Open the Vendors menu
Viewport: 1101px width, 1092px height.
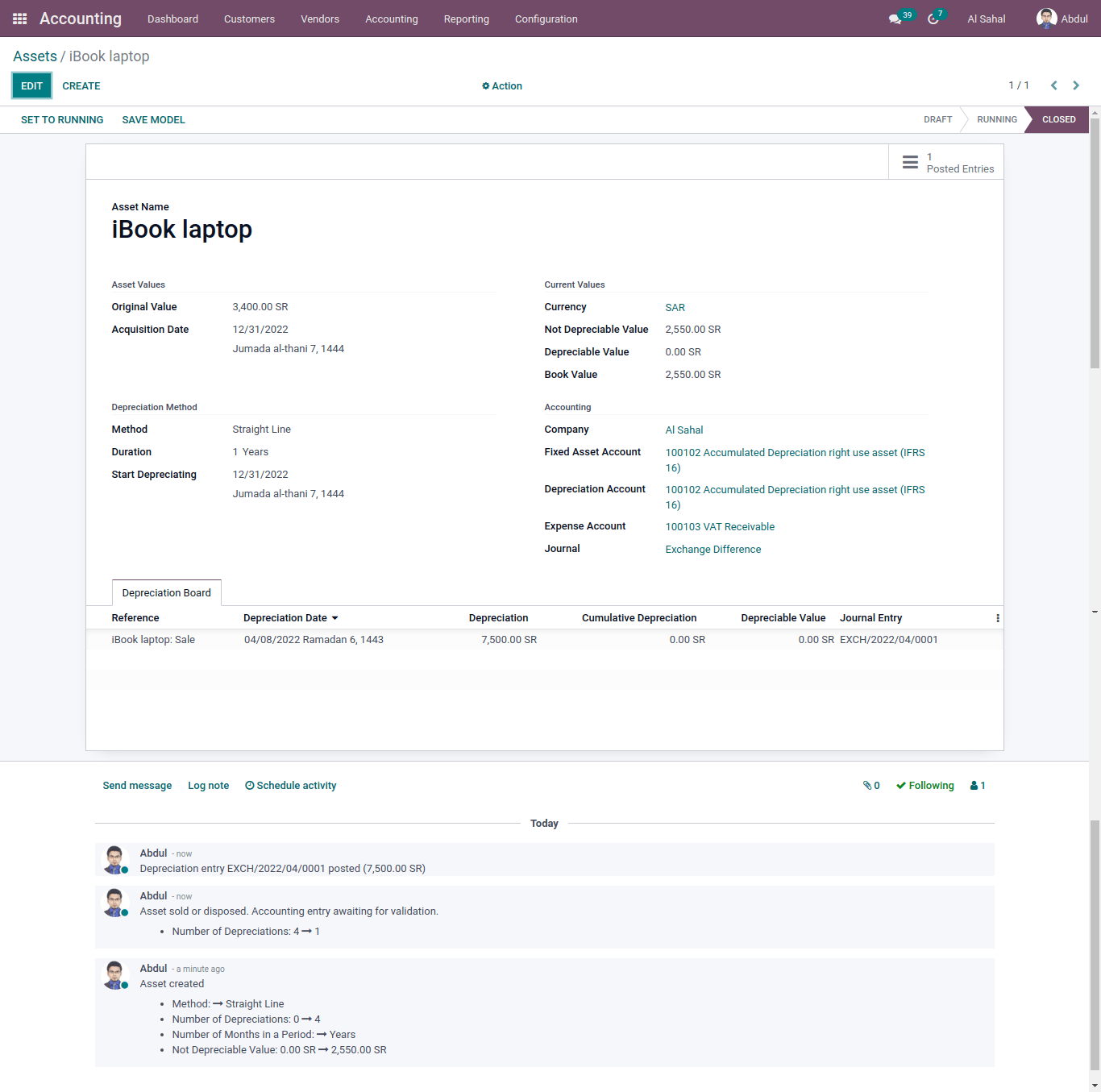[x=320, y=19]
